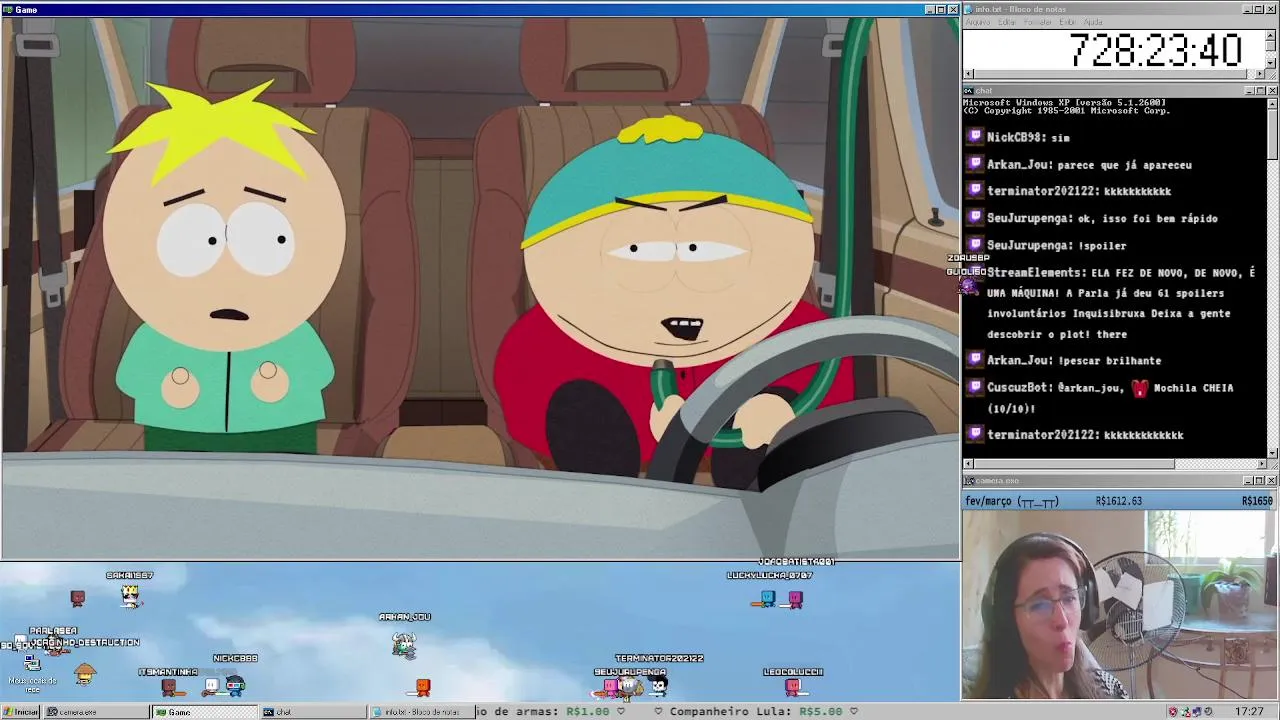The height and width of the screenshot is (720, 1280).
Task: Open the Editar menu in Bloco de notas
Action: (1007, 22)
